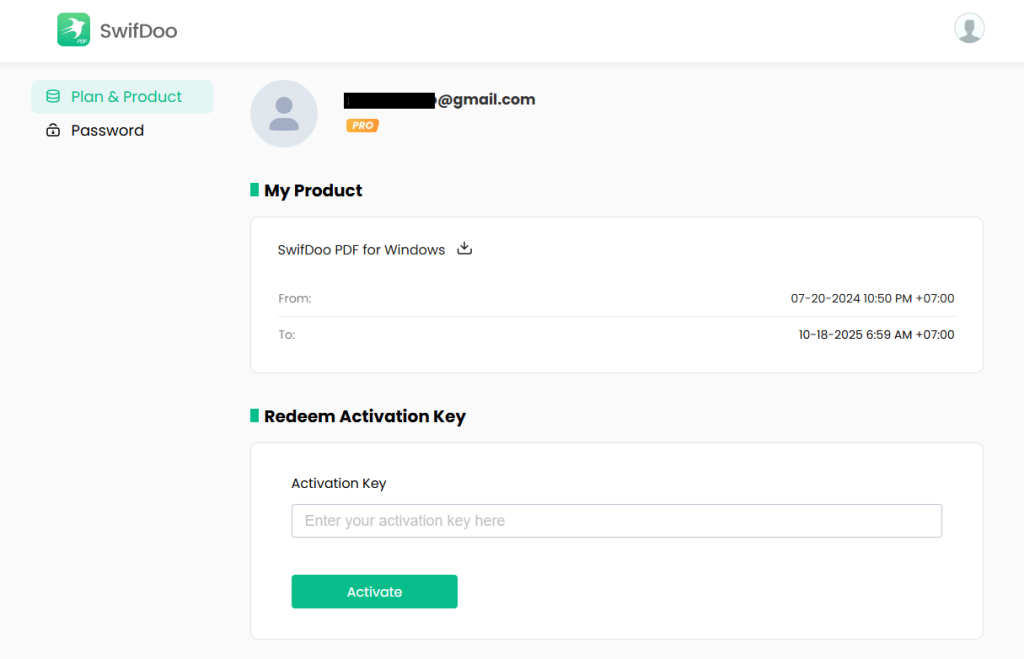Click the large profile picture placeholder
The image size is (1024, 659).
[284, 114]
